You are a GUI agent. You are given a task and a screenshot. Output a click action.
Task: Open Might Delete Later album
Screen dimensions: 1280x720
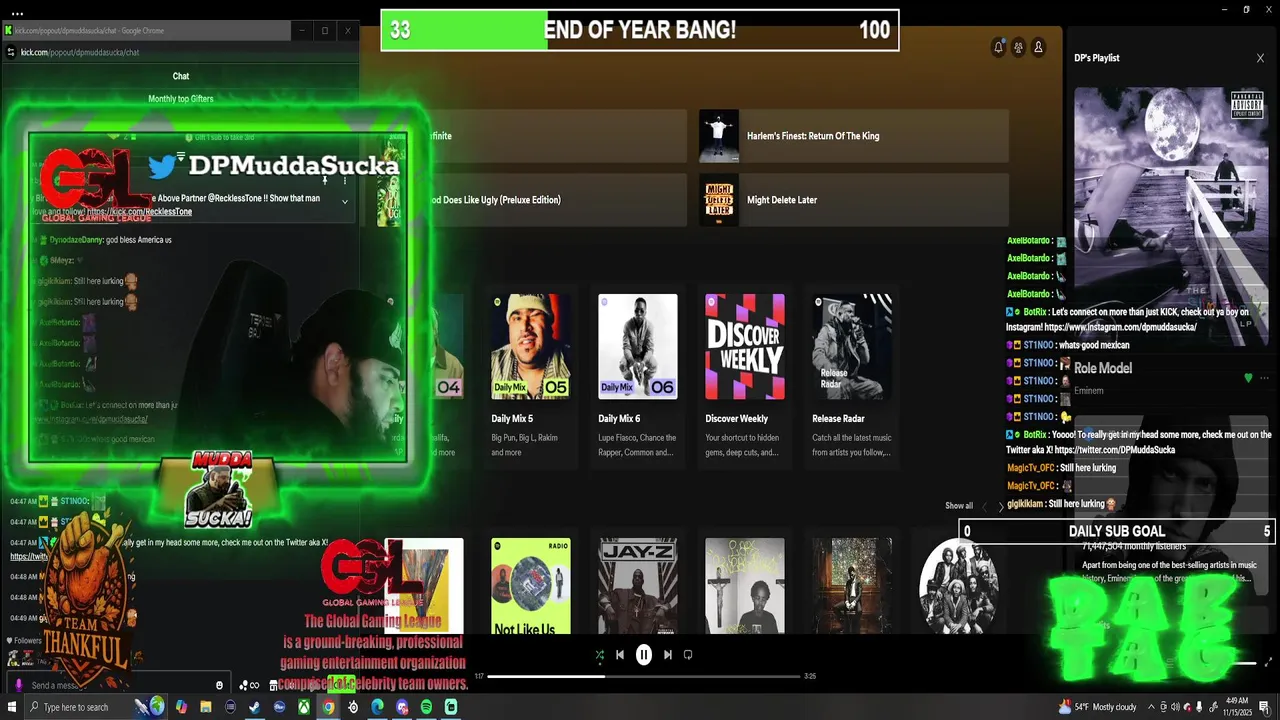tap(854, 200)
